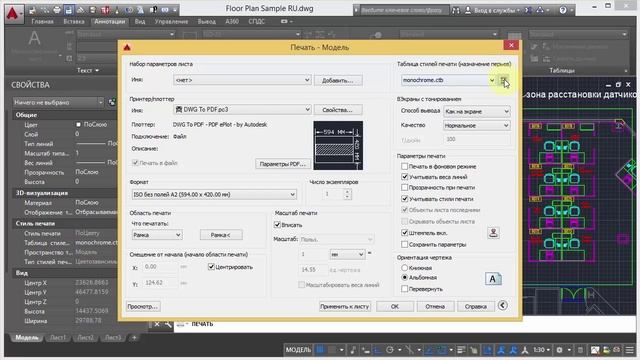Viewport: 640px width, 360px height.
Task: Open Что печатать dropdown showing Рамка
Action: pos(157,235)
